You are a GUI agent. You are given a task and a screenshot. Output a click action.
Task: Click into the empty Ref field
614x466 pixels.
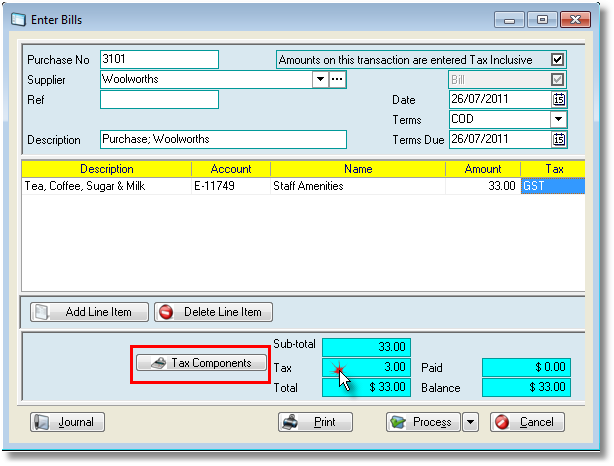click(x=159, y=99)
